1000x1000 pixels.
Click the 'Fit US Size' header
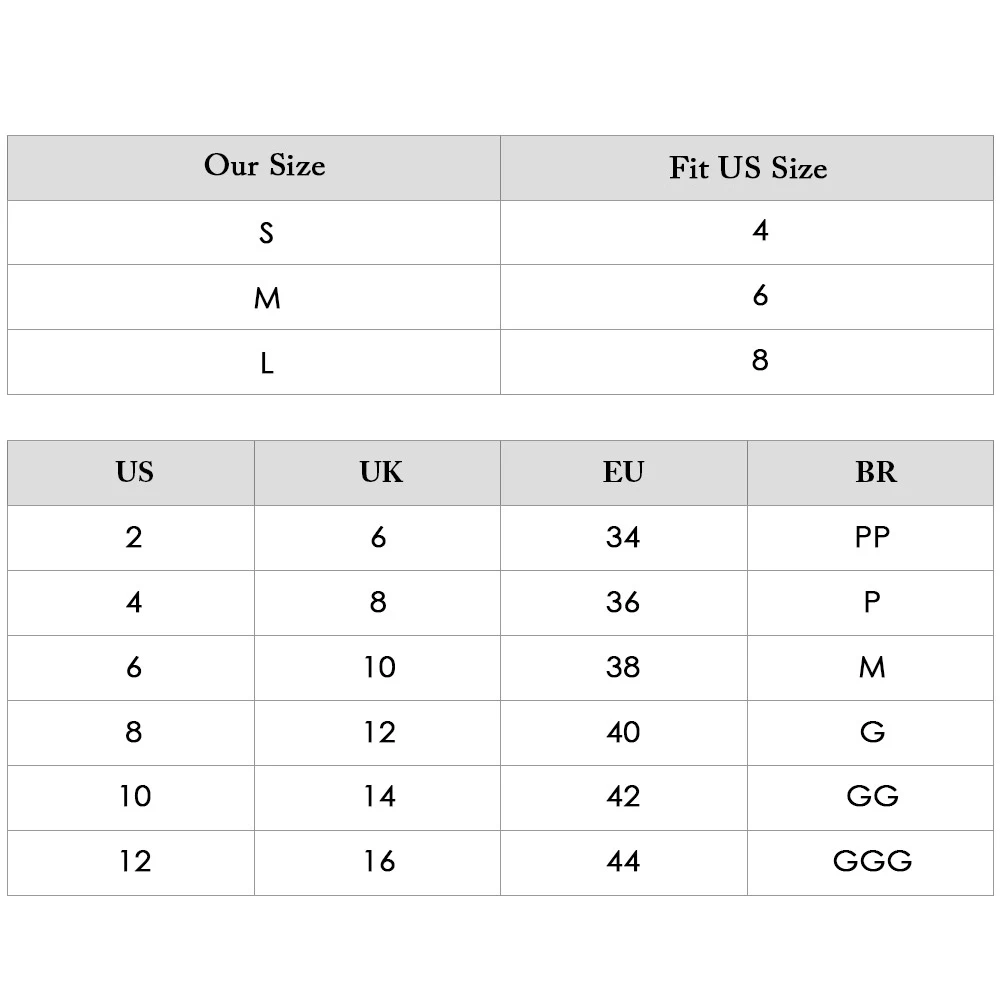click(748, 168)
